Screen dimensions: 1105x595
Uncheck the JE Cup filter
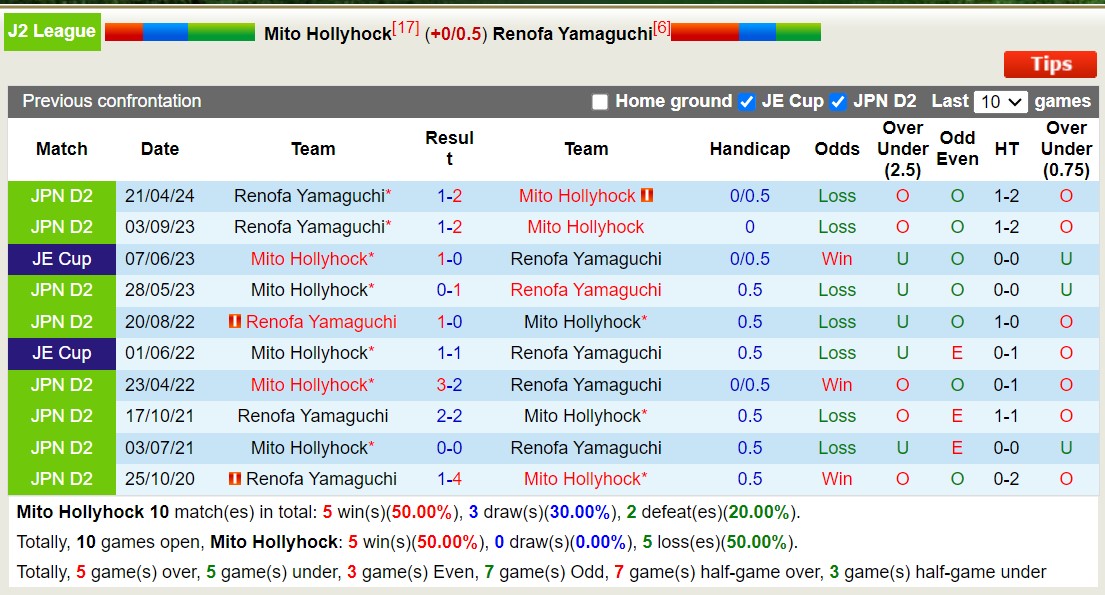click(x=746, y=101)
